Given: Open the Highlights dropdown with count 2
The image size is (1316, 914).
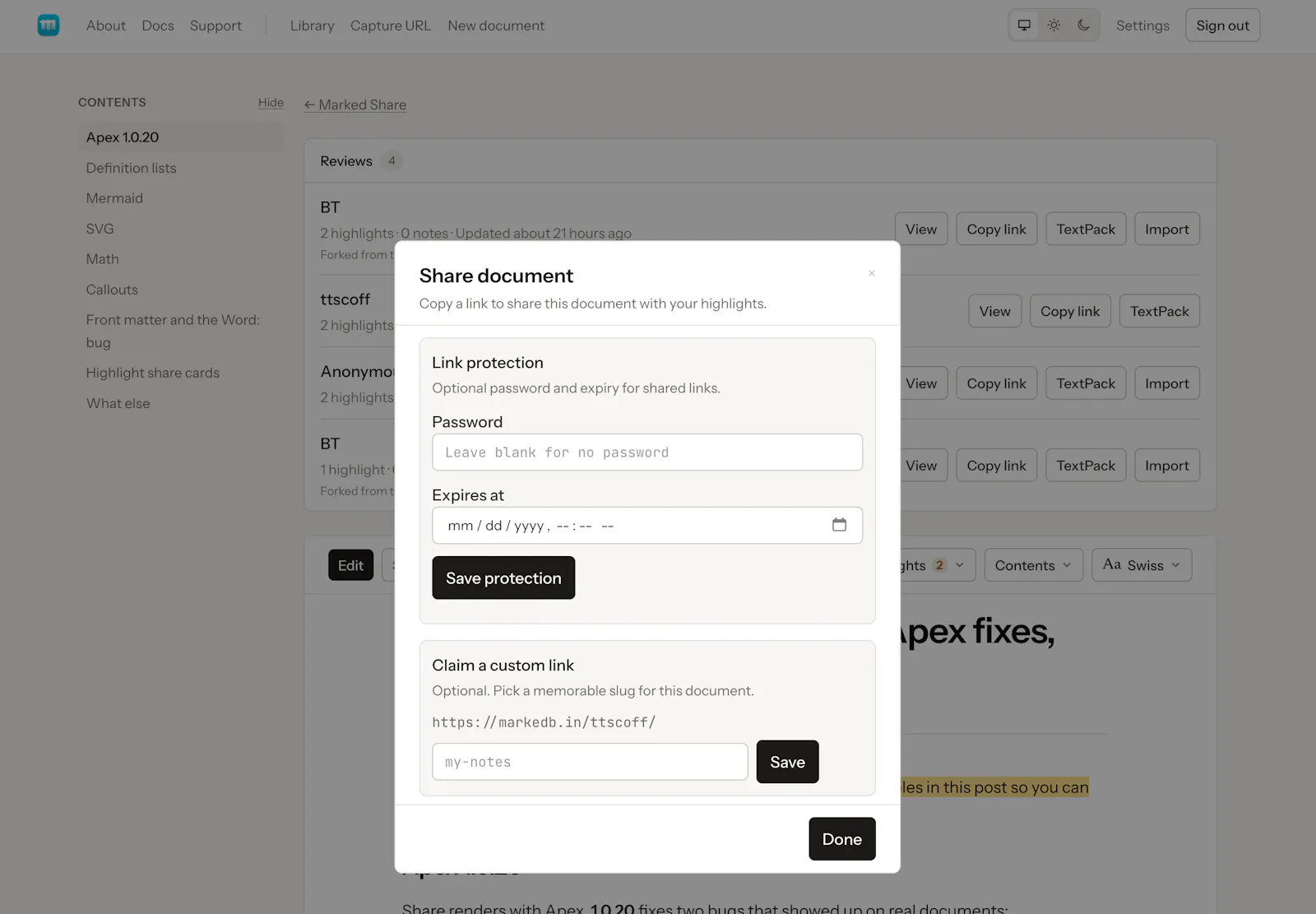Looking at the screenshot, I should [x=938, y=565].
